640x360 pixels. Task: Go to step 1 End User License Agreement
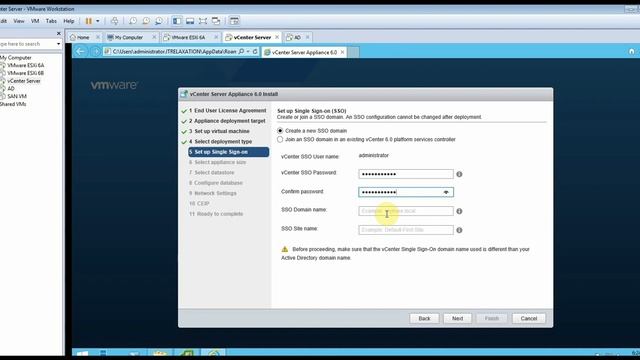227,111
